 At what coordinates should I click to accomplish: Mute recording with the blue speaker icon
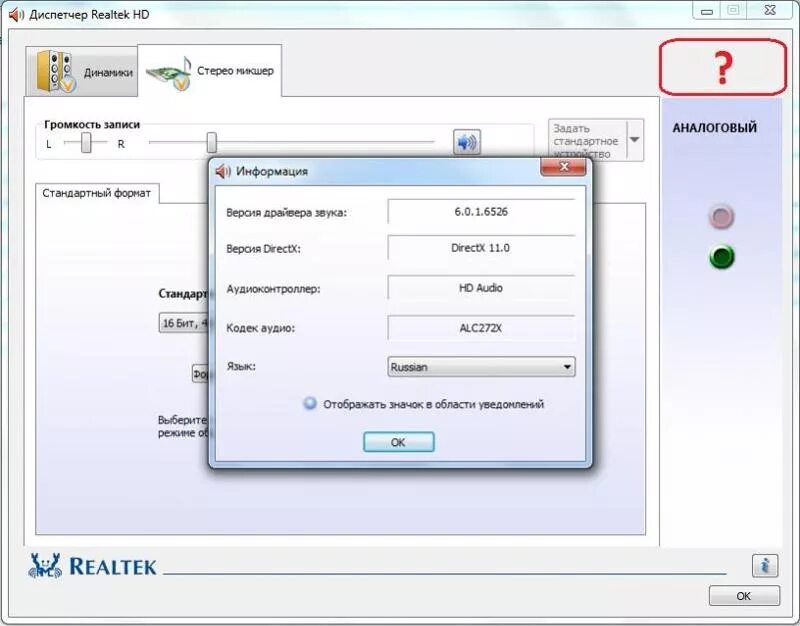point(466,142)
